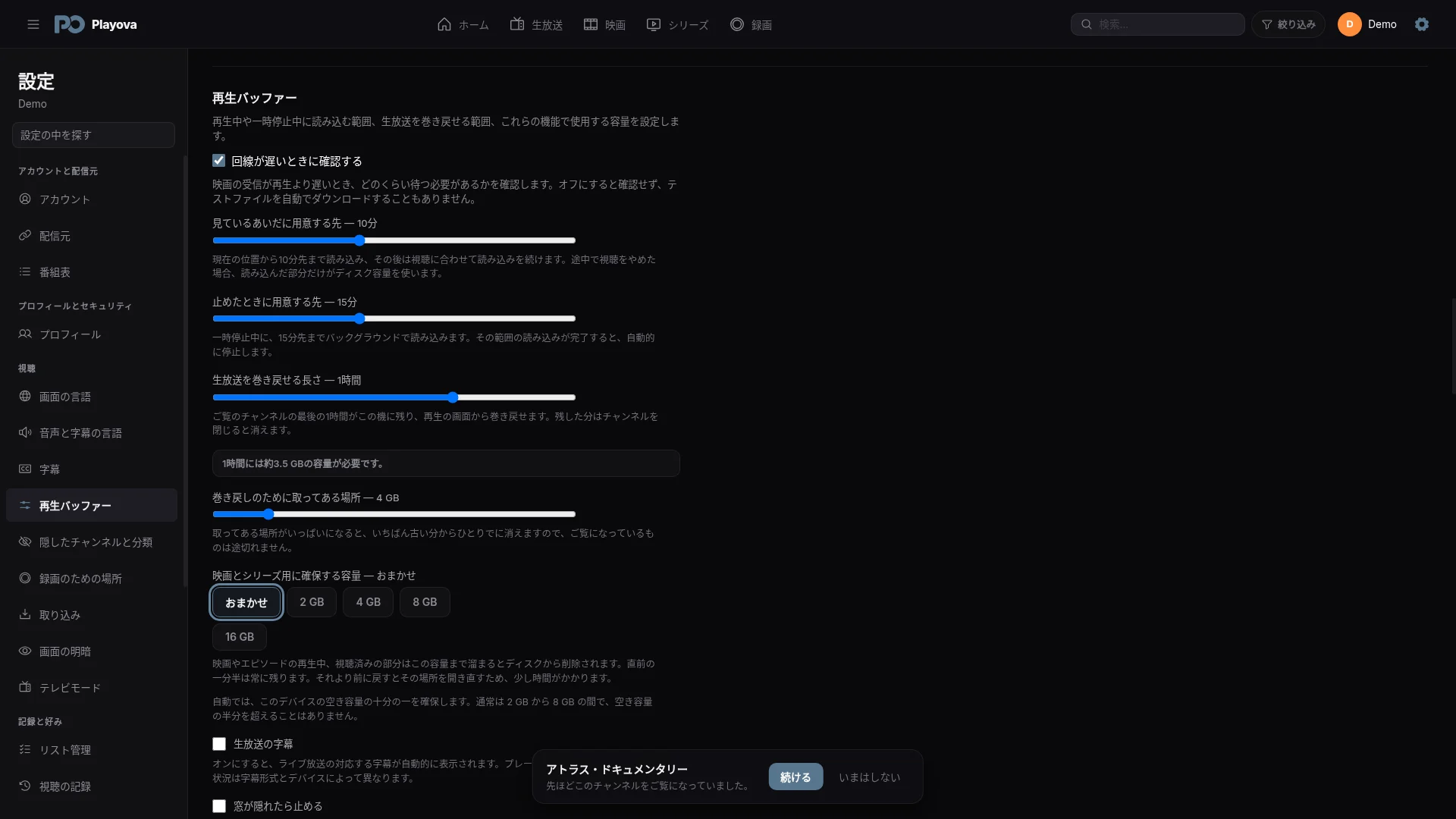Click the アトラス・ドキュメンタリー title

[617, 769]
